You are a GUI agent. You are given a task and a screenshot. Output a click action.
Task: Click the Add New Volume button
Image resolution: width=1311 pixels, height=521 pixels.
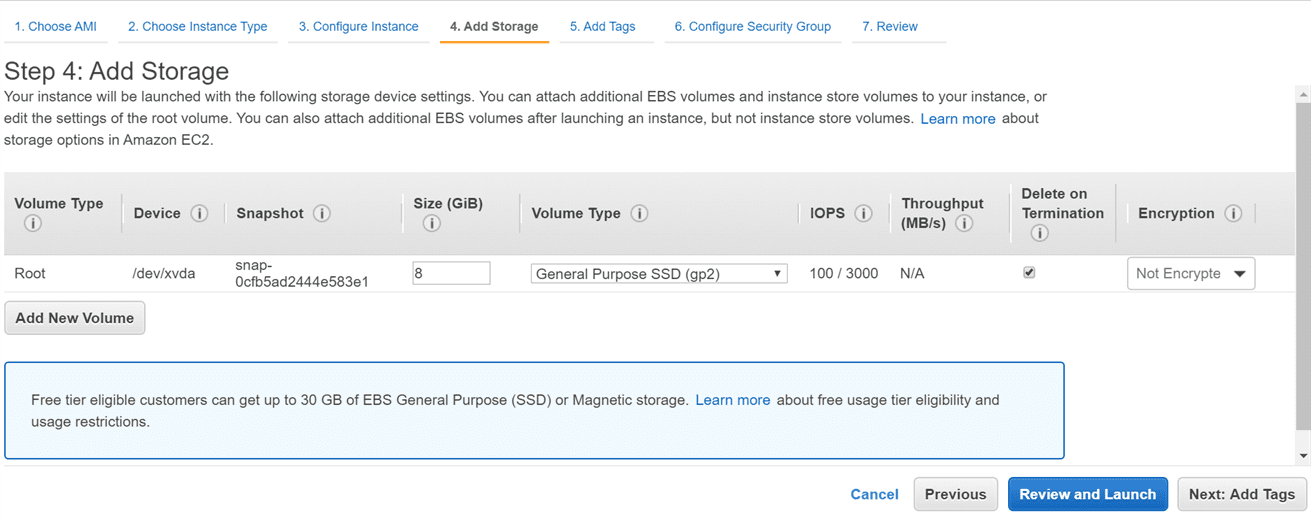tap(75, 318)
